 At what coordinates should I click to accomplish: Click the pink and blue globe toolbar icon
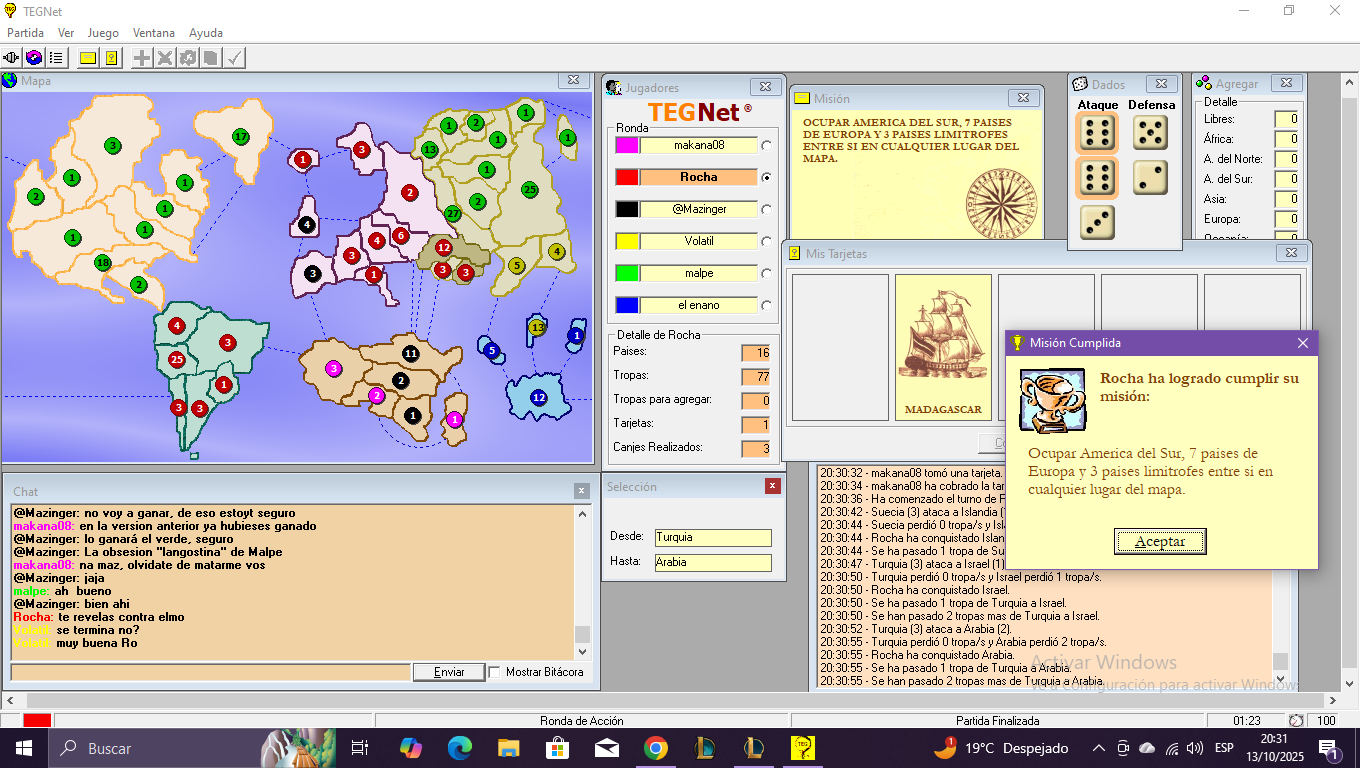coord(34,58)
